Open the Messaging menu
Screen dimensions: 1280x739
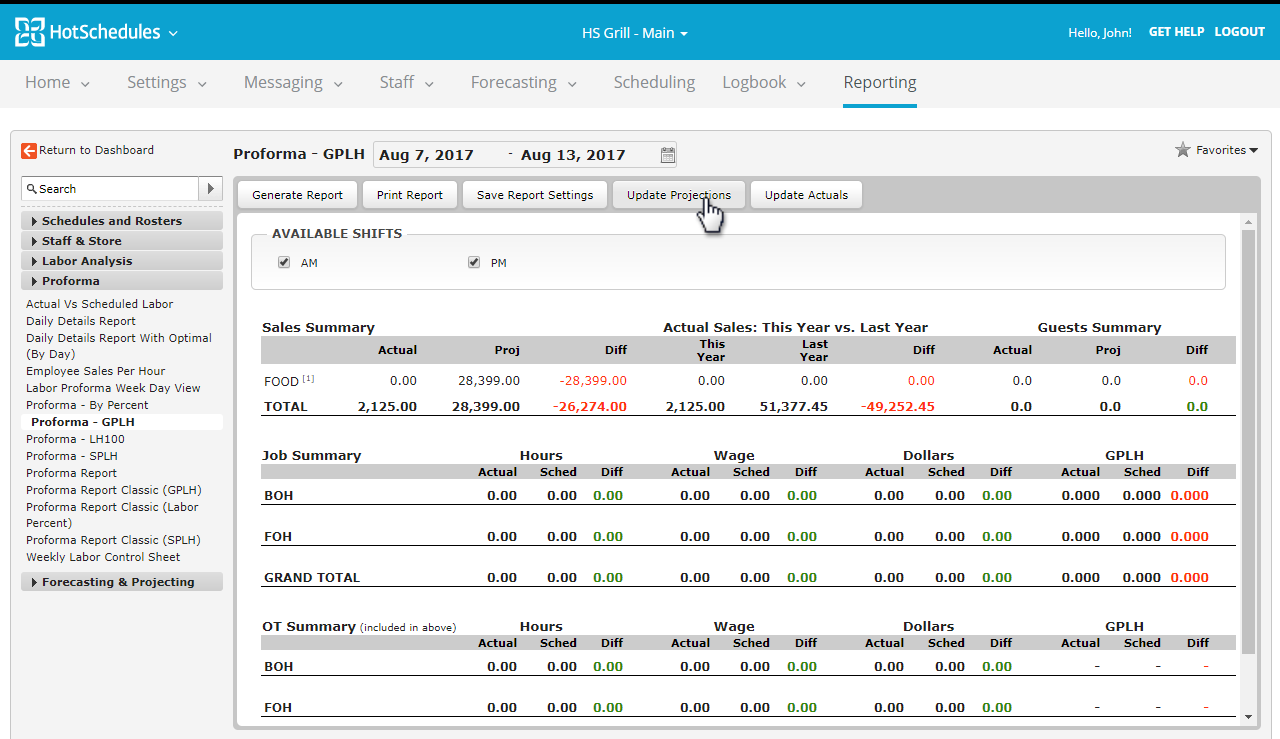click(x=294, y=83)
